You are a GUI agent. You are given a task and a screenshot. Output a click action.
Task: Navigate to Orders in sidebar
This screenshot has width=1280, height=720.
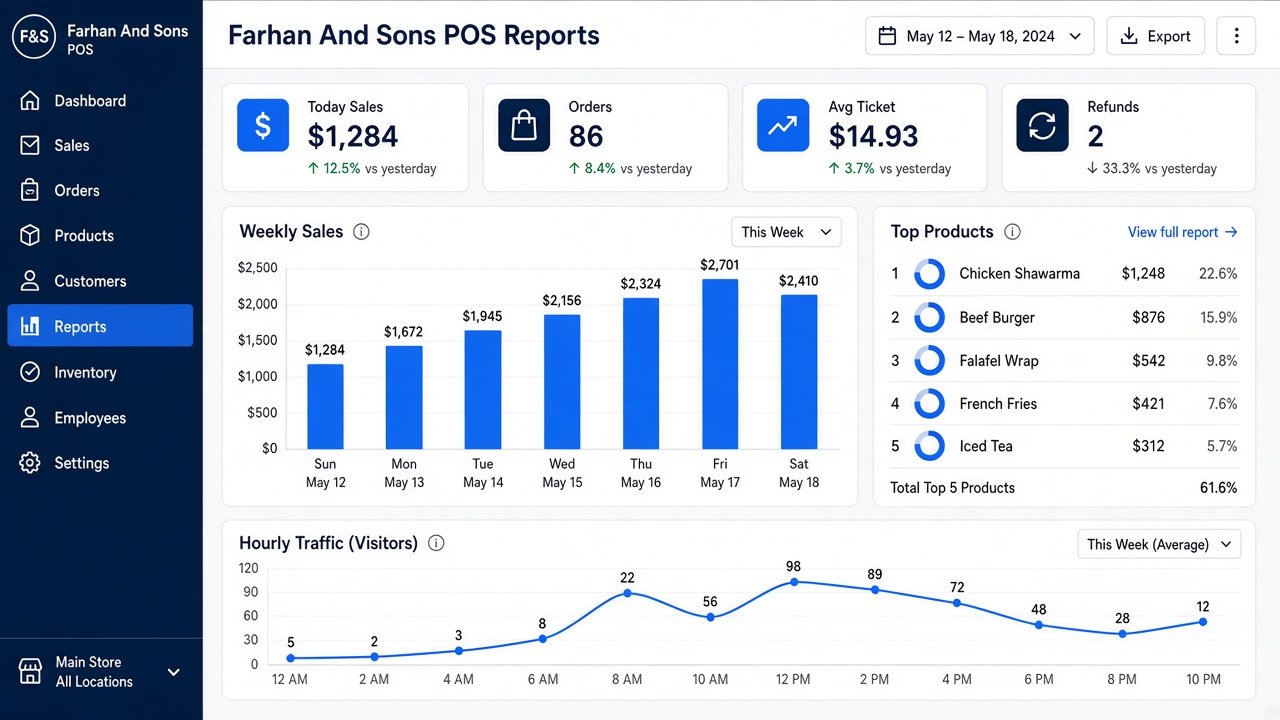coord(100,191)
